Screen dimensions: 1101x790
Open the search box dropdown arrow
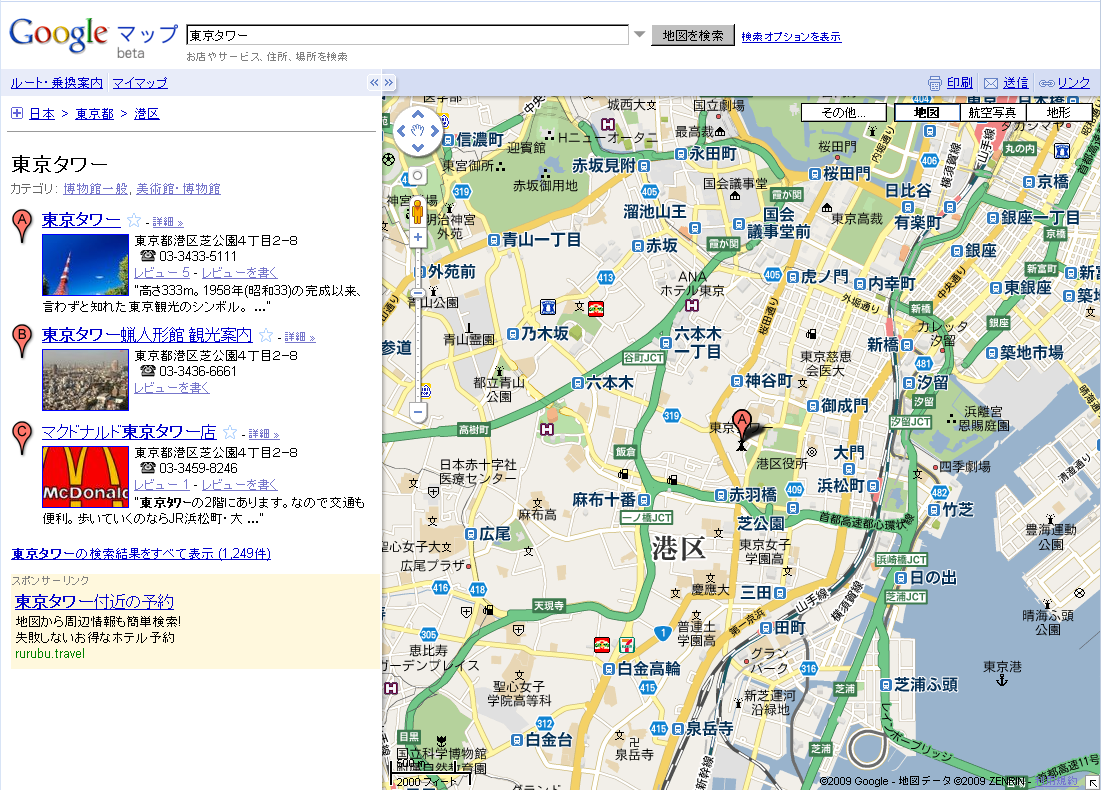[x=639, y=34]
